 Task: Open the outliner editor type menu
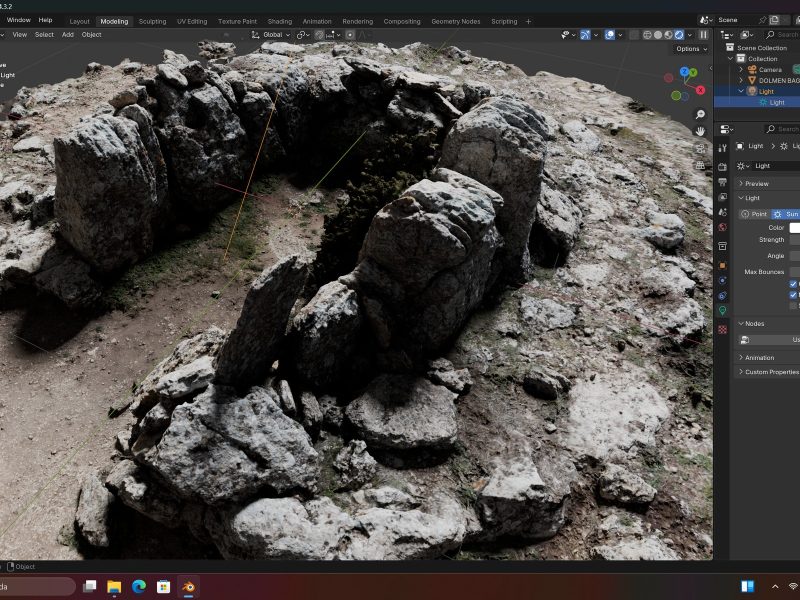(727, 35)
